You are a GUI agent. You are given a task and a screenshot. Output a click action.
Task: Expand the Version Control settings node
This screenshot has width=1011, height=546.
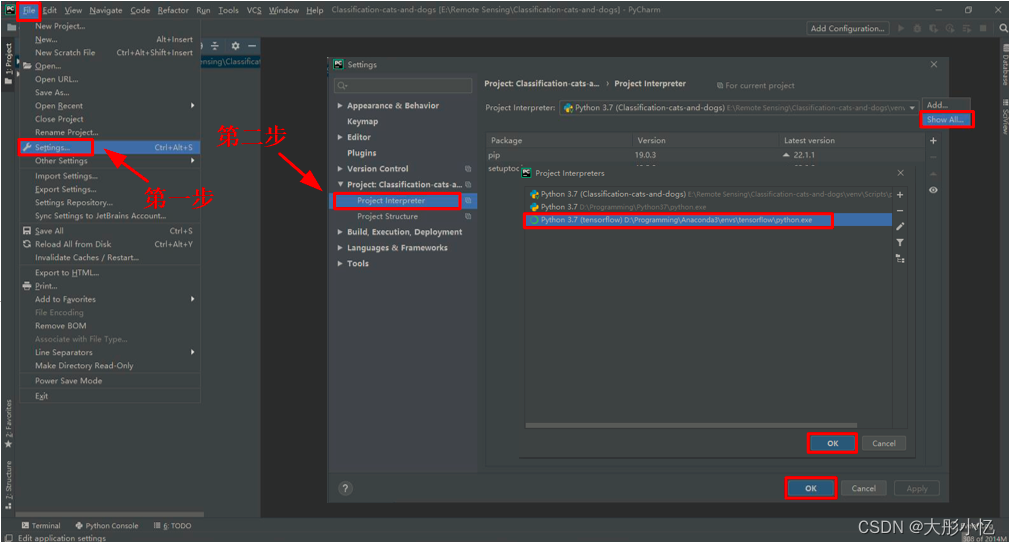coord(340,169)
